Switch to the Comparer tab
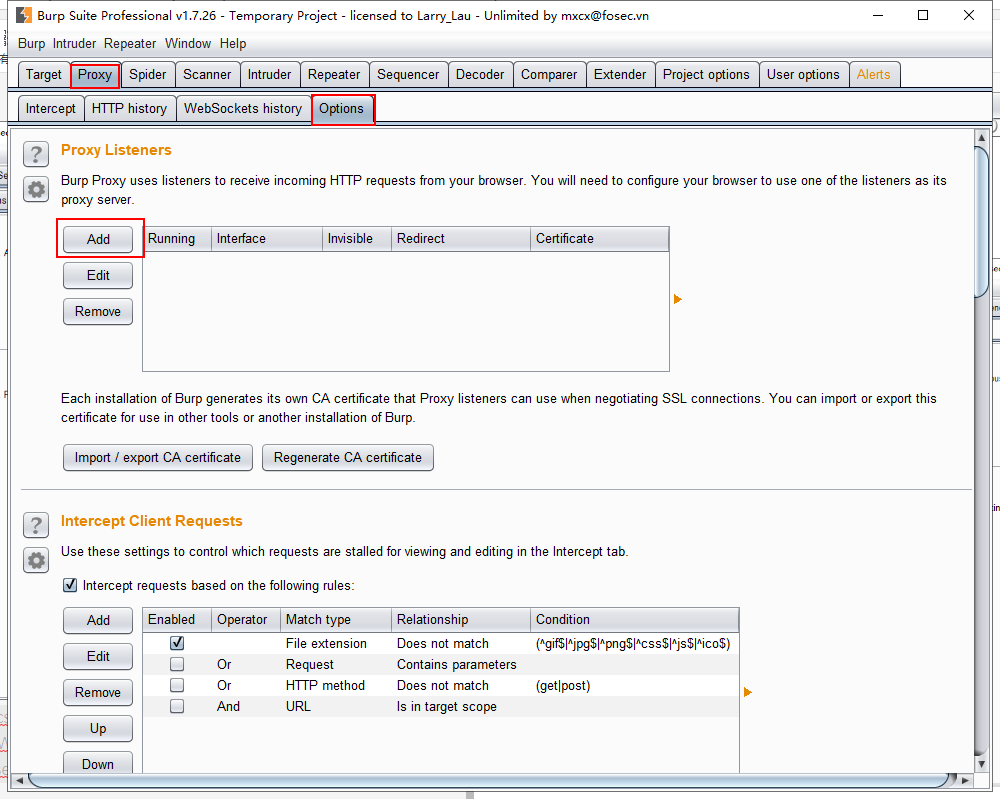 click(x=549, y=75)
